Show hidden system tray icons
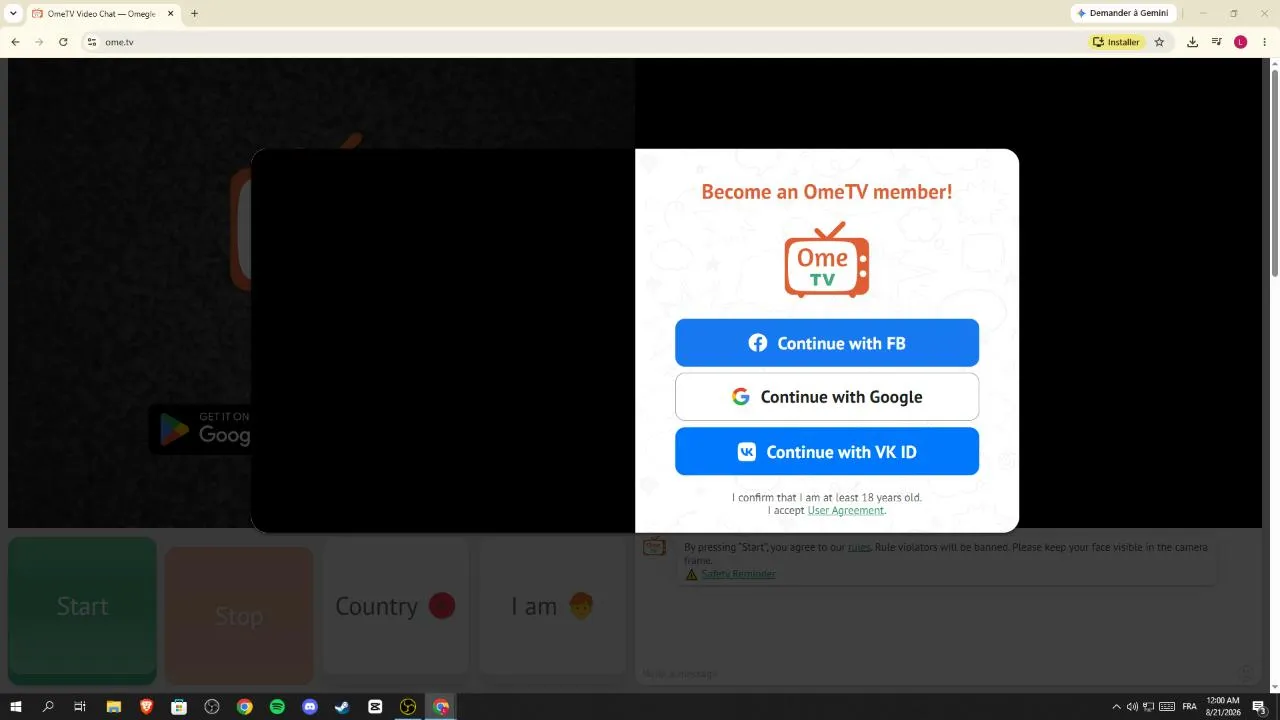The width and height of the screenshot is (1280, 720). click(x=1117, y=706)
